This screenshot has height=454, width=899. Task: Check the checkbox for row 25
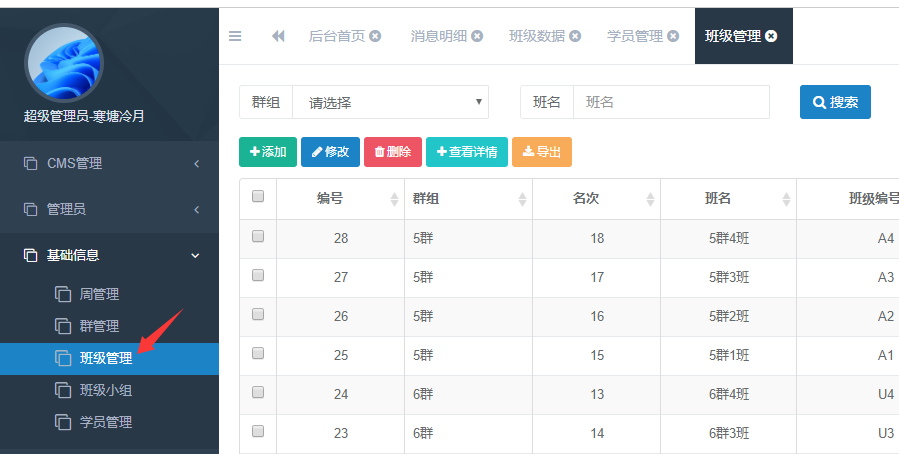[258, 354]
